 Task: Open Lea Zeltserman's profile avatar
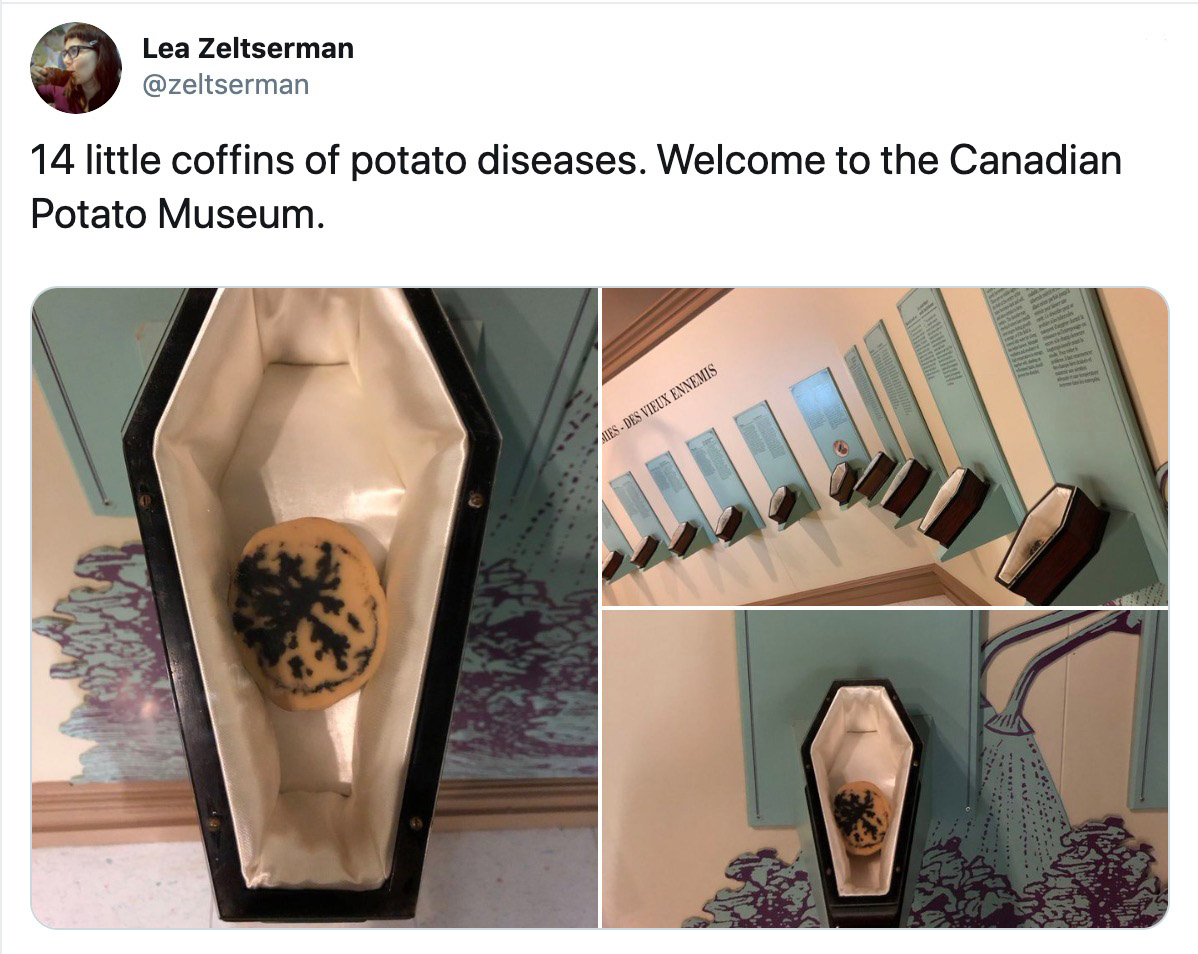tap(76, 67)
